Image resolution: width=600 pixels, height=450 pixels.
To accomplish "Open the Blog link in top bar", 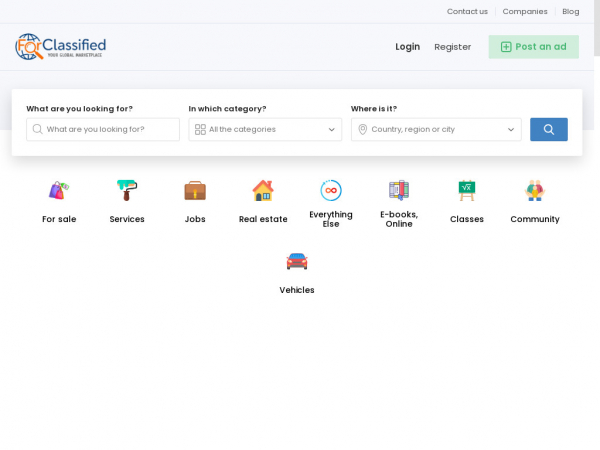I will click(x=570, y=12).
